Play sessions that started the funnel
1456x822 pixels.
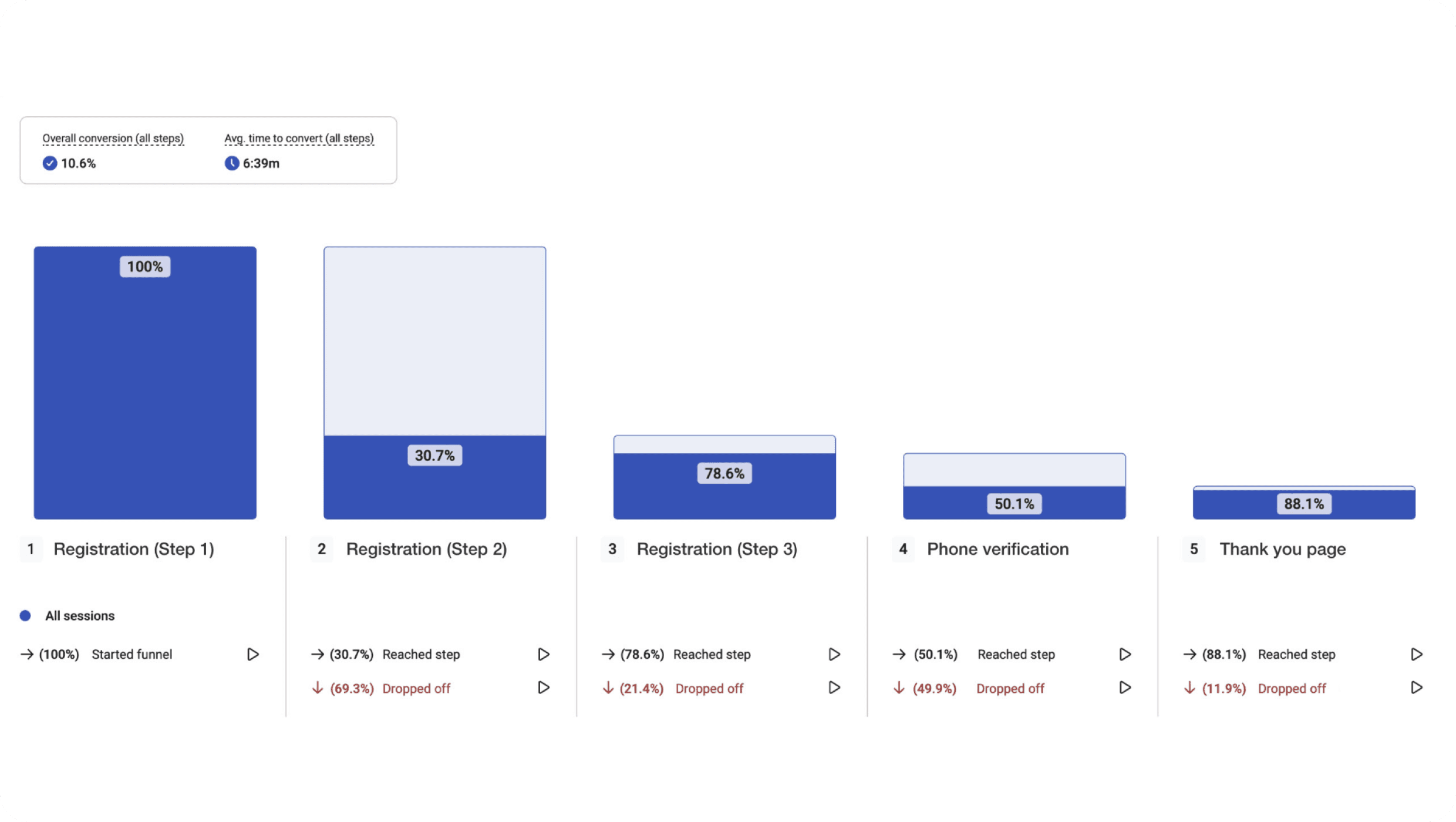[252, 654]
